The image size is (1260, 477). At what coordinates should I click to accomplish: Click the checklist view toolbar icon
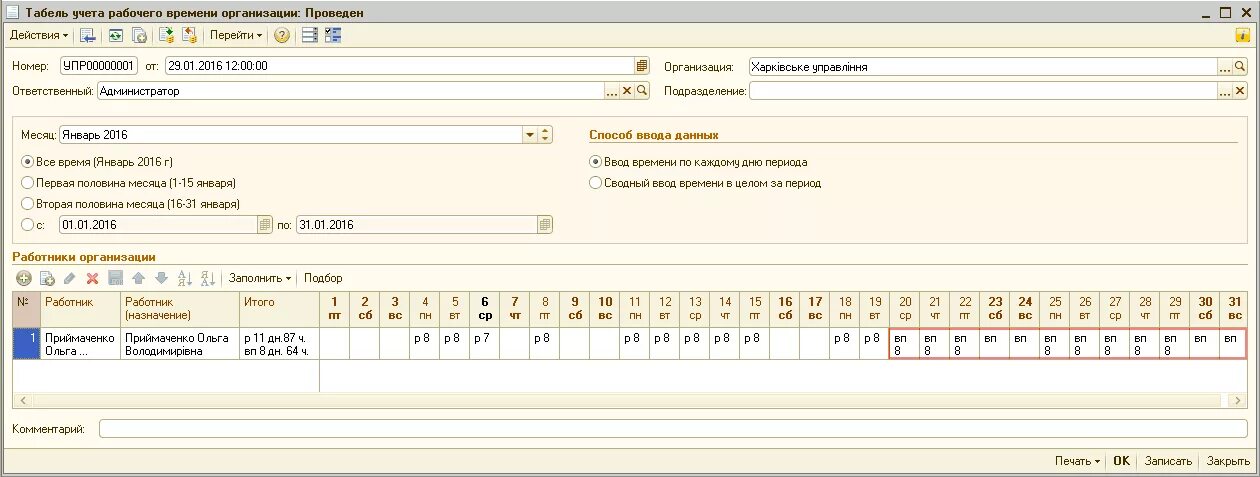pos(334,35)
